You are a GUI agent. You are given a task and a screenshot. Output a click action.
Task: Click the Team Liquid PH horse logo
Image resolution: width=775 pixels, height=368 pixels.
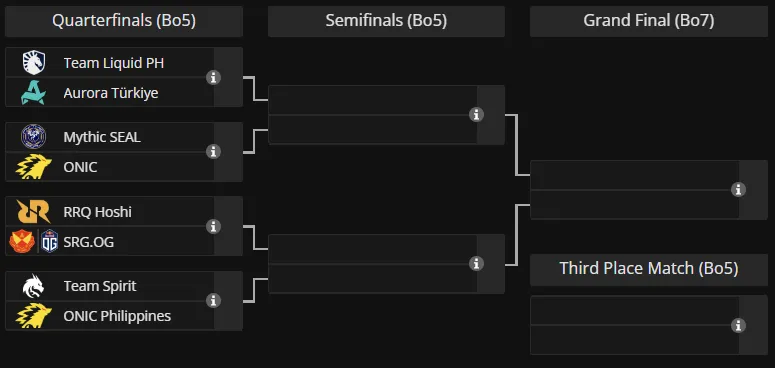point(34,63)
